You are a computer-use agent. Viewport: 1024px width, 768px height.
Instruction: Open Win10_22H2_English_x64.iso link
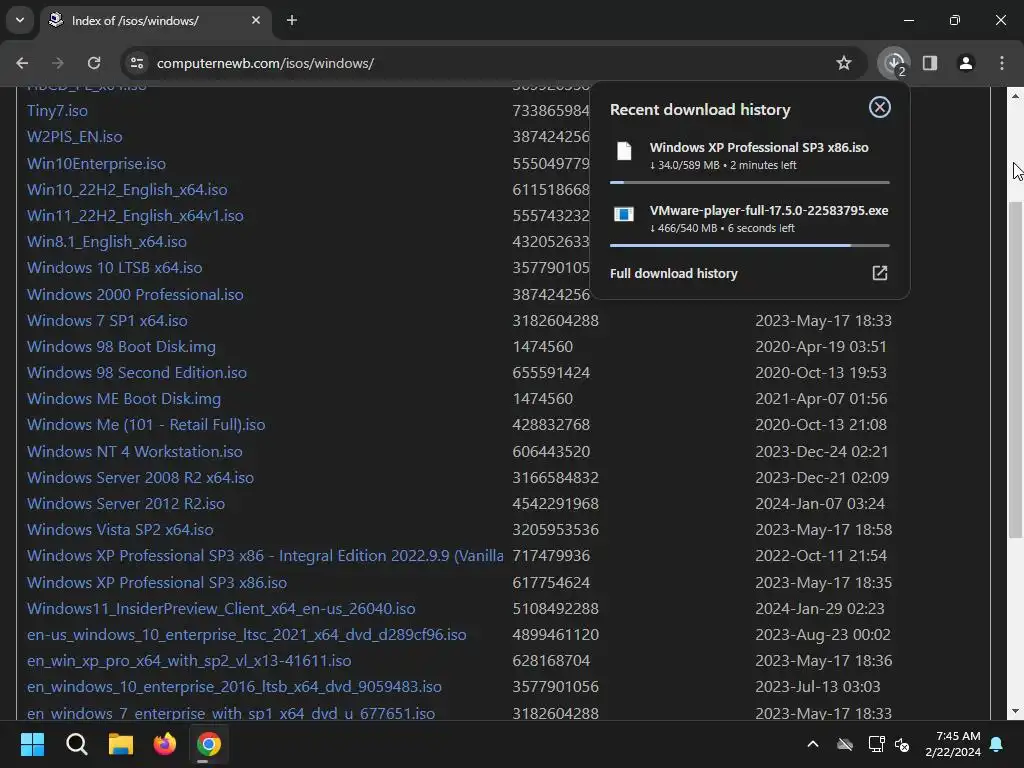pyautogui.click(x=127, y=189)
